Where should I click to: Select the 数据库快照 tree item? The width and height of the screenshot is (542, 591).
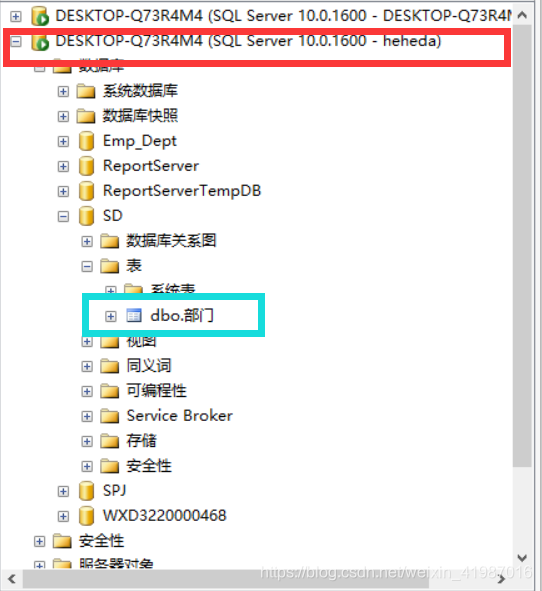click(x=140, y=116)
